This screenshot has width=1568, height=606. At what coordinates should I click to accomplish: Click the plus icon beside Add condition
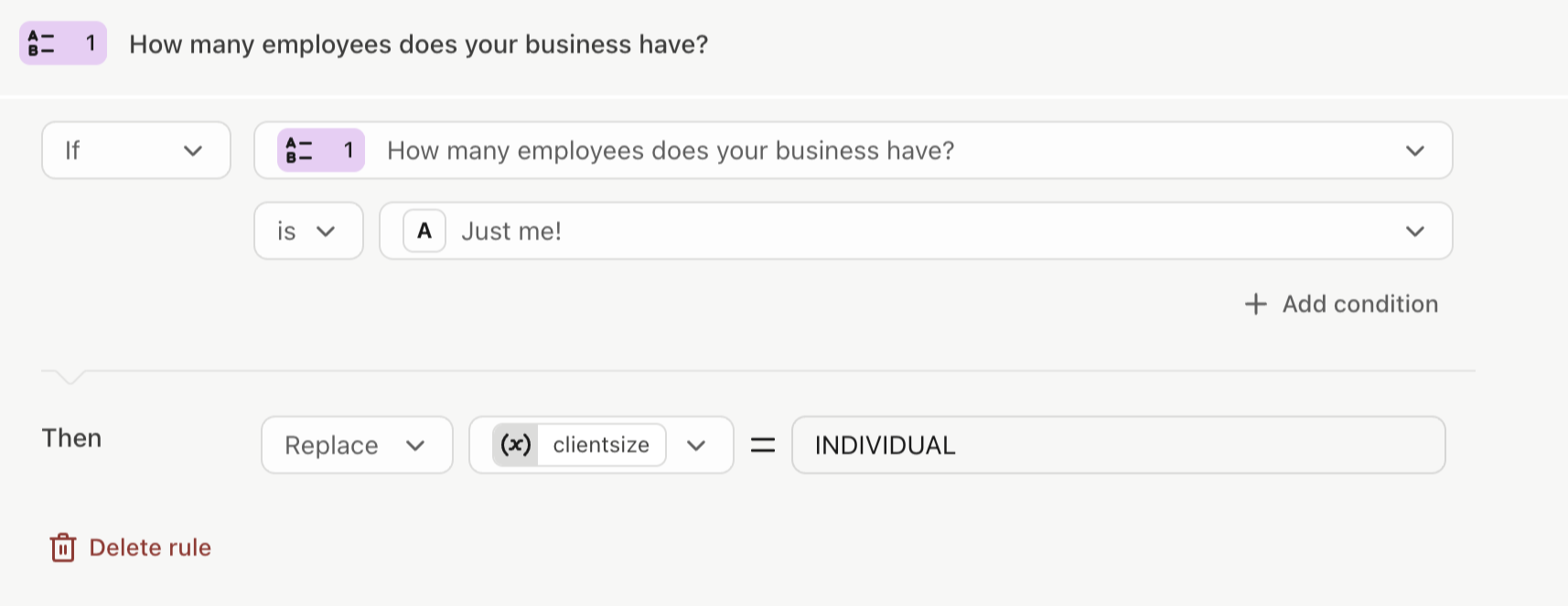coord(1256,304)
